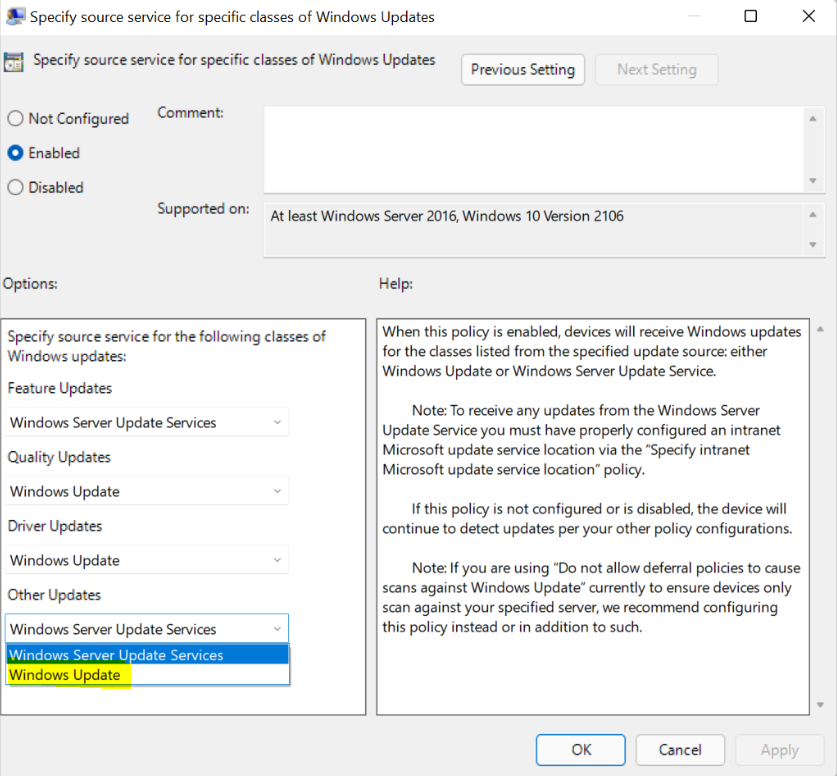Click the policy setting icon beside the heading

tap(14, 61)
